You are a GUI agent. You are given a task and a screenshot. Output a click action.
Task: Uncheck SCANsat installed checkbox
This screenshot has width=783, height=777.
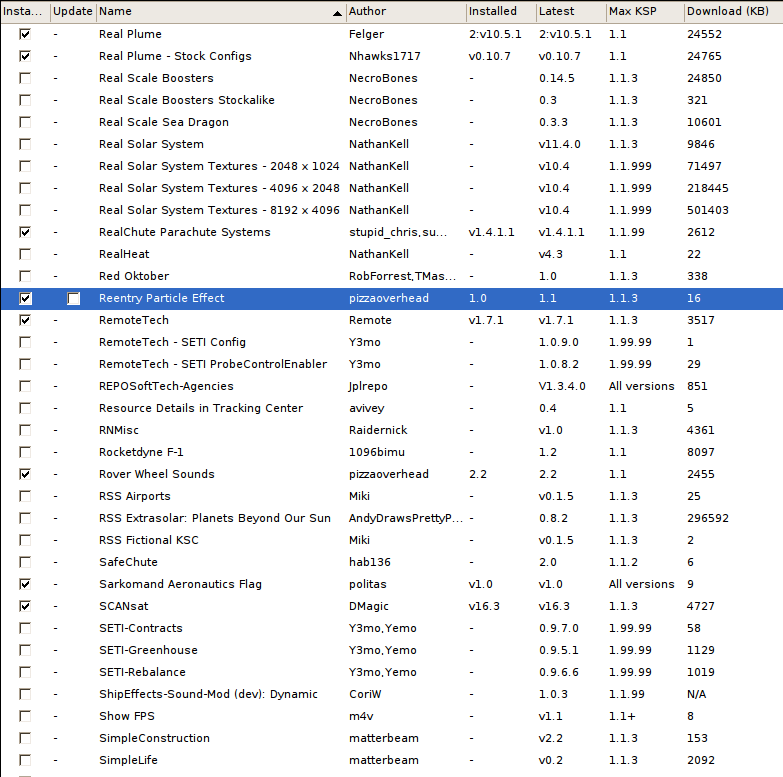(x=24, y=606)
